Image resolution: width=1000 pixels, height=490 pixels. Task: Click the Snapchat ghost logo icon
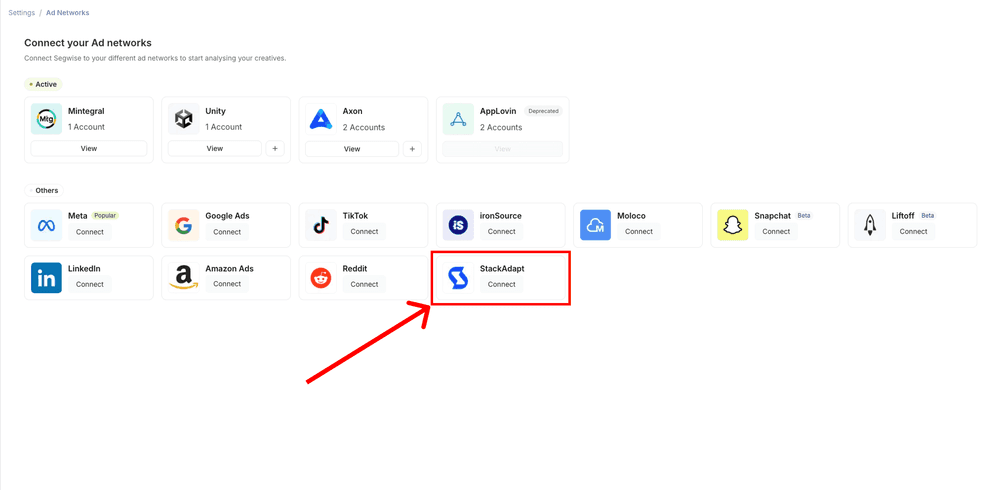tap(733, 225)
